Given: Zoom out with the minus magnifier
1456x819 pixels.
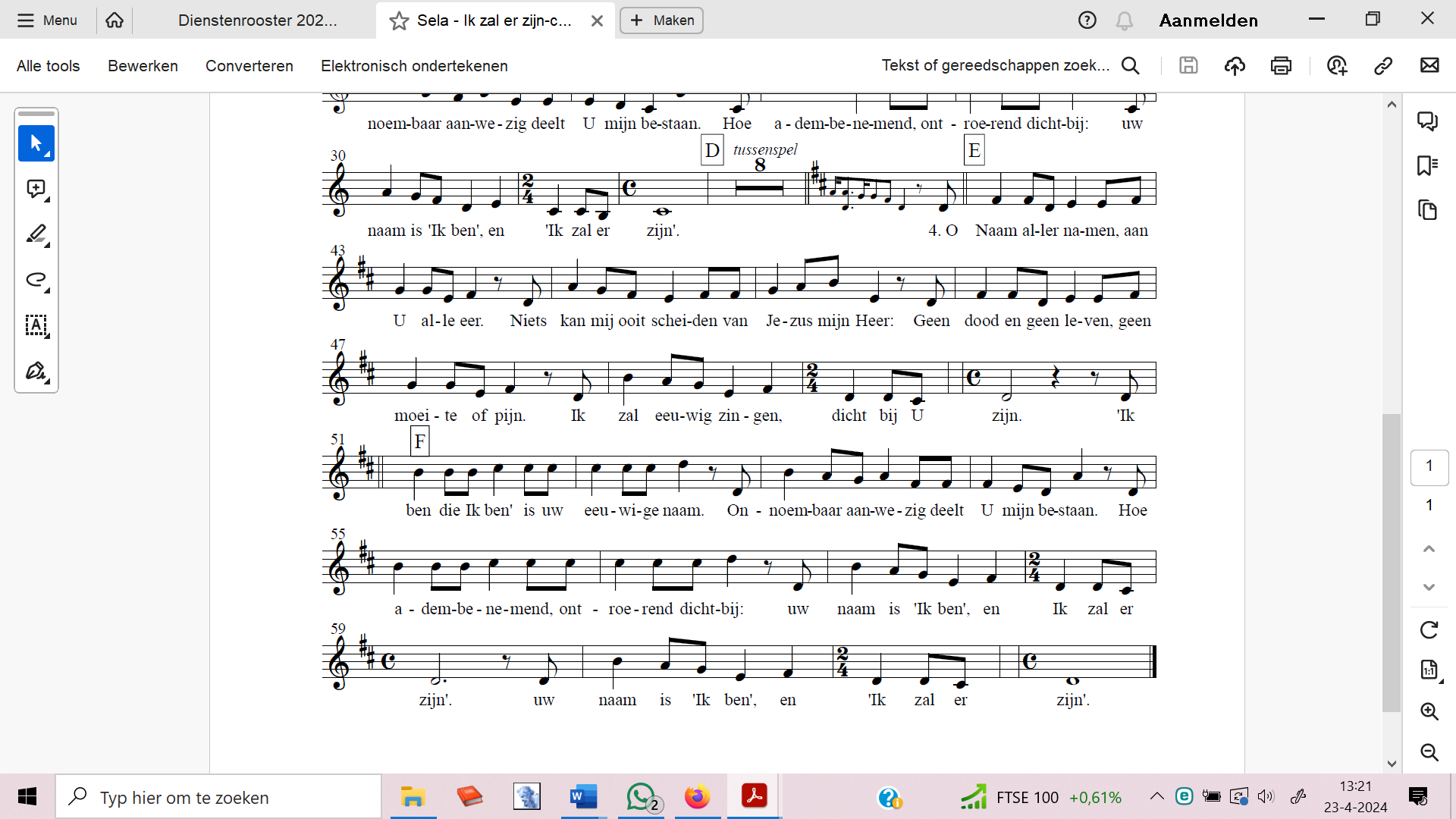Looking at the screenshot, I should pyautogui.click(x=1429, y=752).
